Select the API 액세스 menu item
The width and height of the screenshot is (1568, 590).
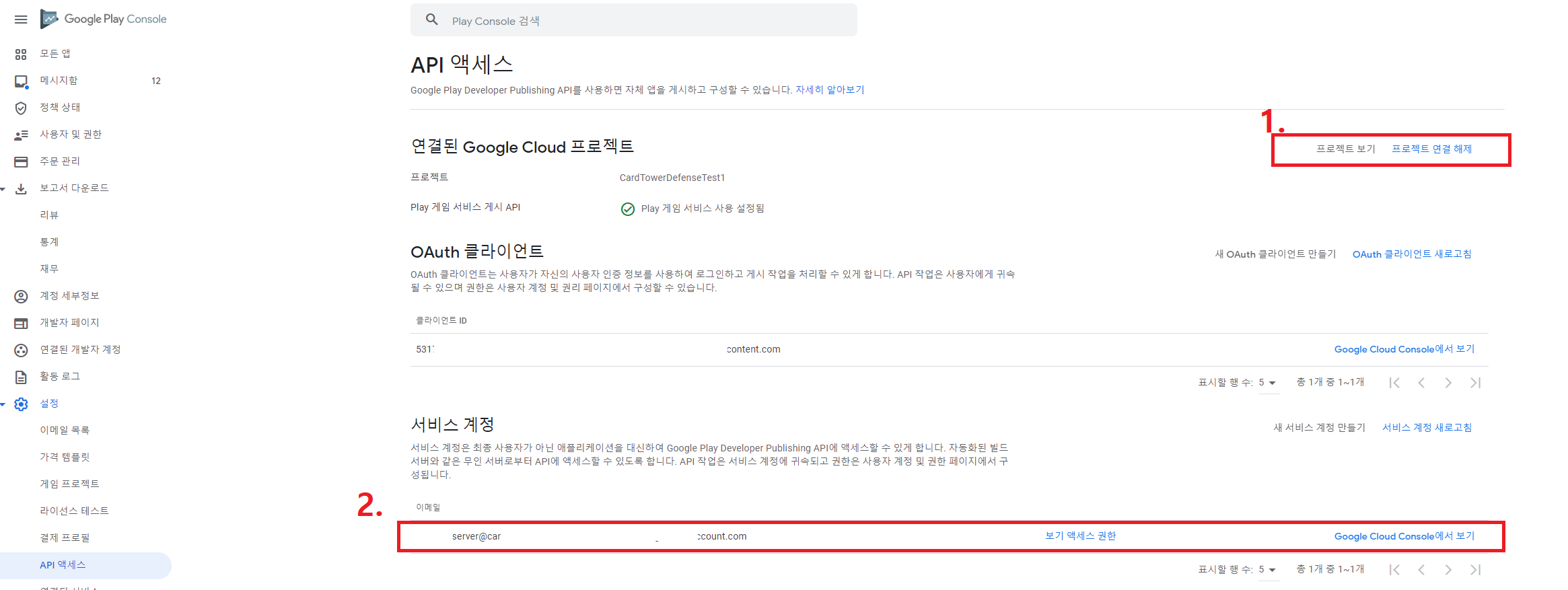(85, 565)
